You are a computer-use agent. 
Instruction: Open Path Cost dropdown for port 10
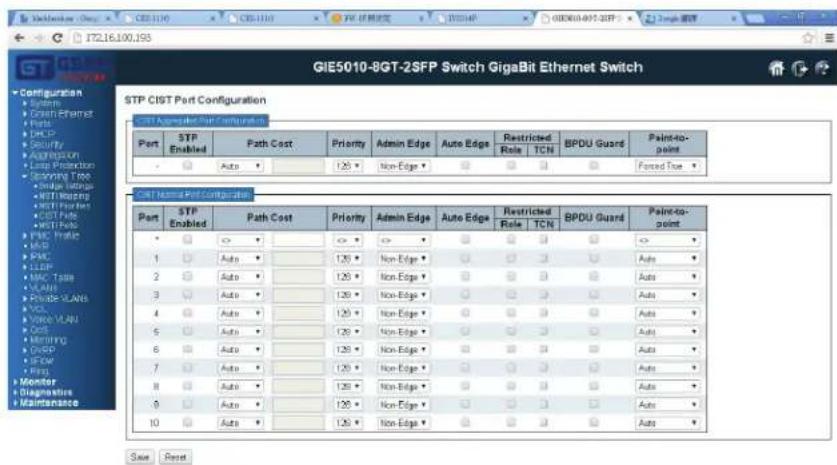point(240,423)
